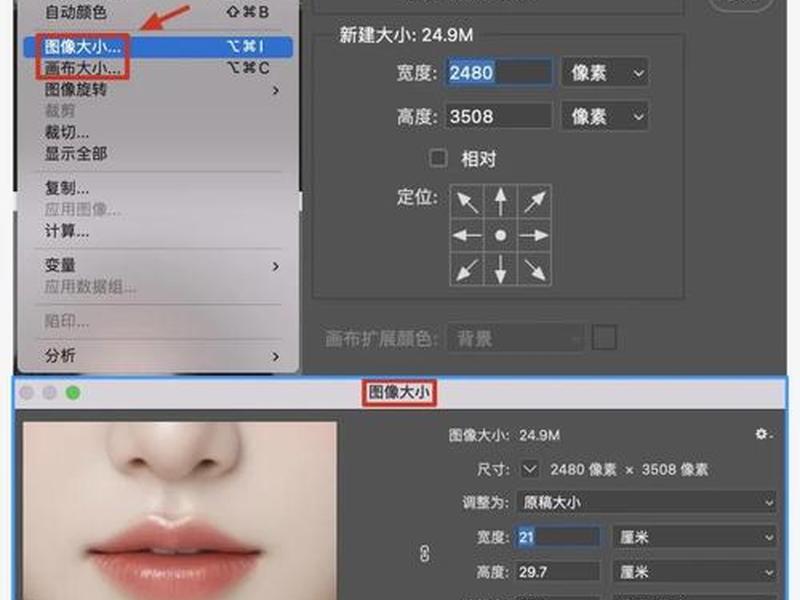Screen dimensions: 800x600
Task: Select top-center anchor arrow in 定位 grid
Action: coord(501,202)
